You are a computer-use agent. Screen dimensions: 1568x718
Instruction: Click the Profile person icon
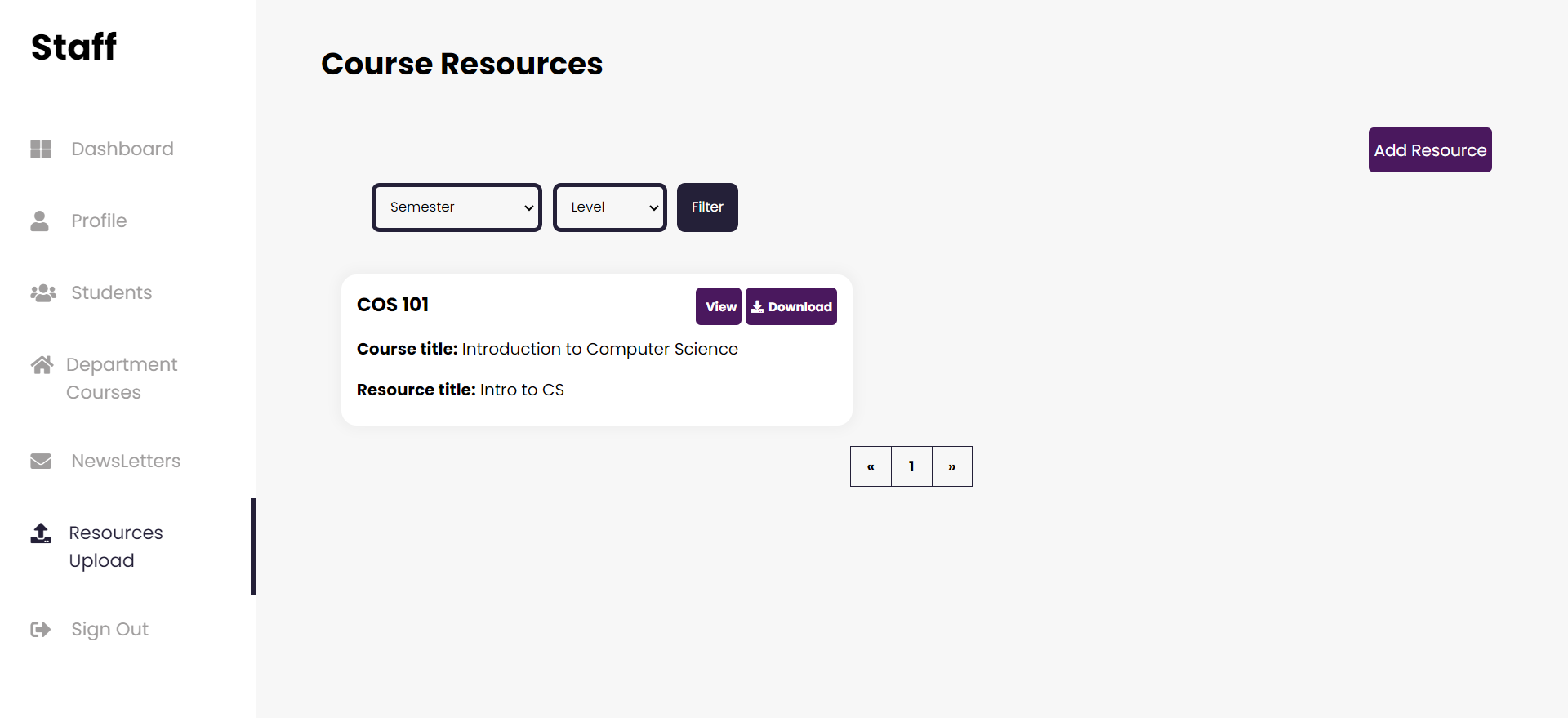[x=40, y=221]
